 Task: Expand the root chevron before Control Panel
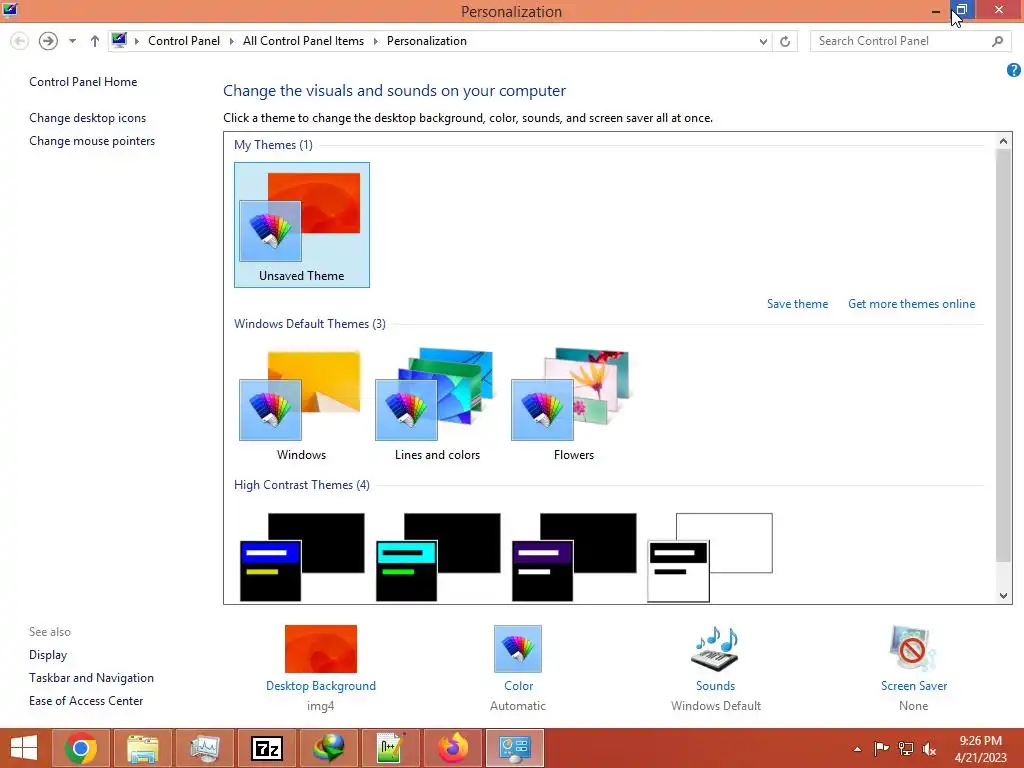pos(136,41)
